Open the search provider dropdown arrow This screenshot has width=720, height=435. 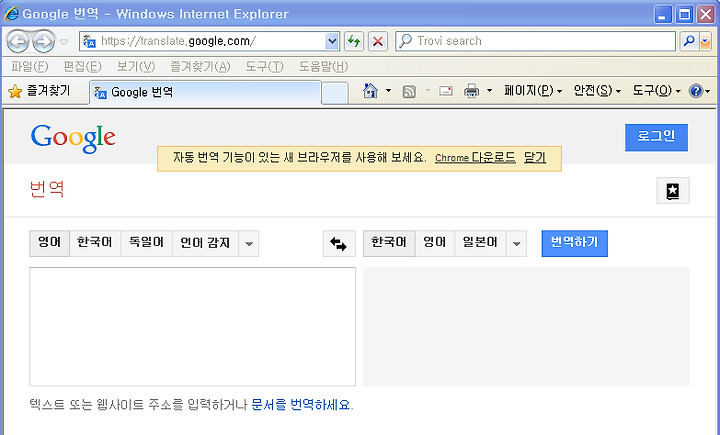pos(705,41)
